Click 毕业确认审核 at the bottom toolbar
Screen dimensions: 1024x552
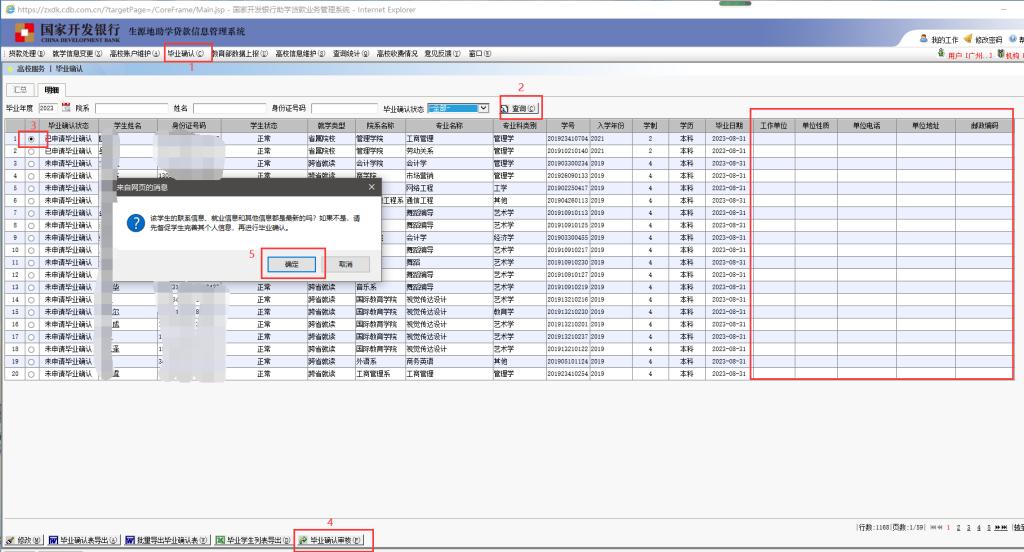click(x=331, y=540)
